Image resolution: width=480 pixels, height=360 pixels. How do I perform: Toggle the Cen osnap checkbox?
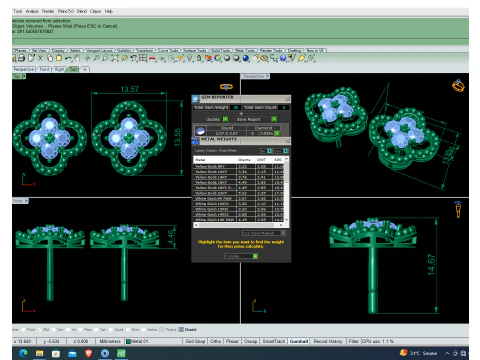(53, 329)
